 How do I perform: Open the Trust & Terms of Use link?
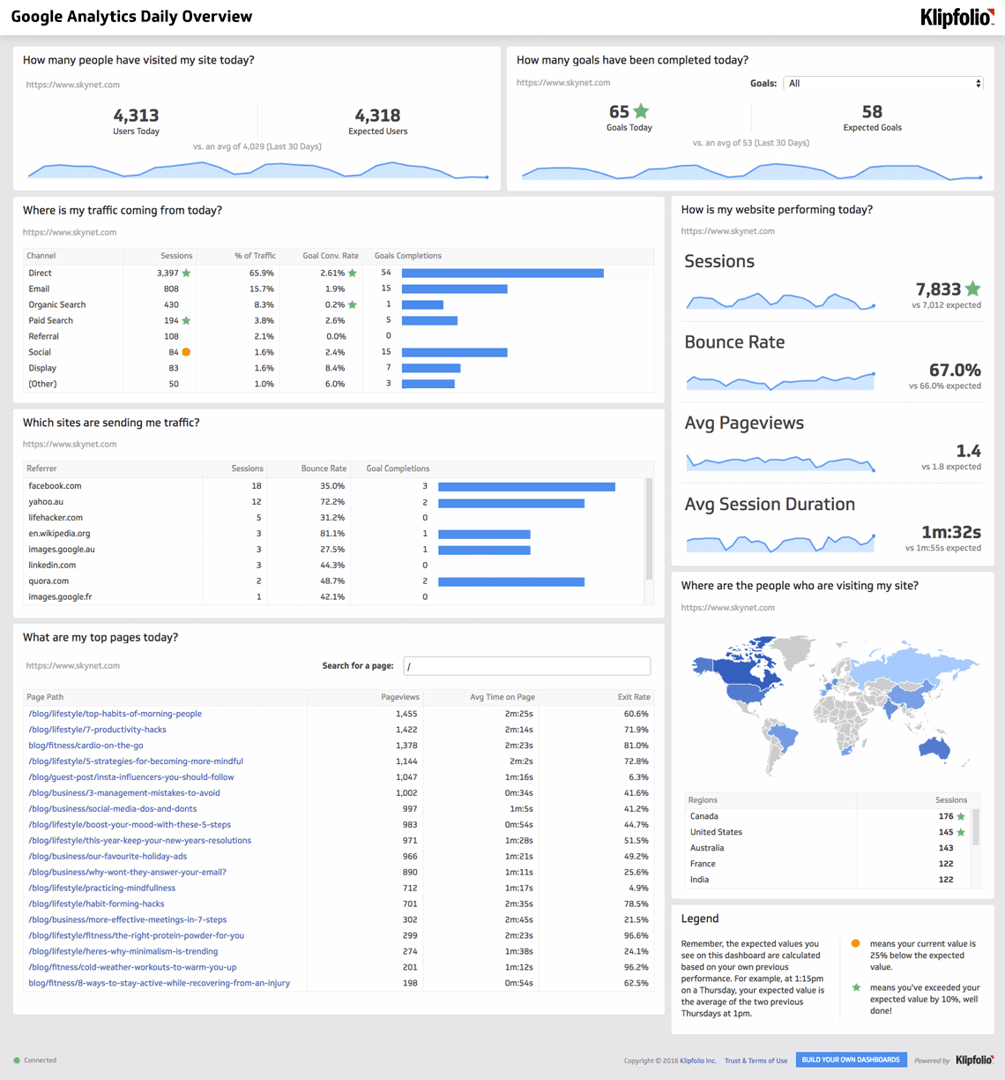[x=756, y=1059]
